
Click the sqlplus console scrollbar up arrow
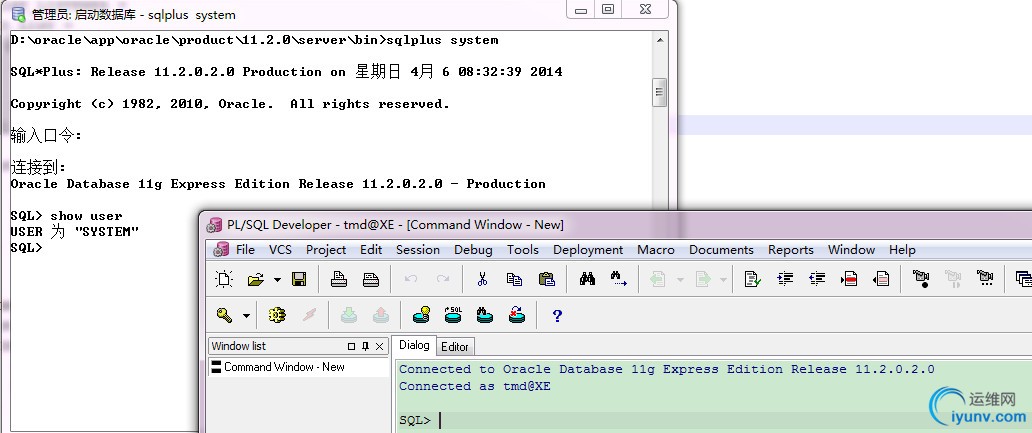(659, 40)
